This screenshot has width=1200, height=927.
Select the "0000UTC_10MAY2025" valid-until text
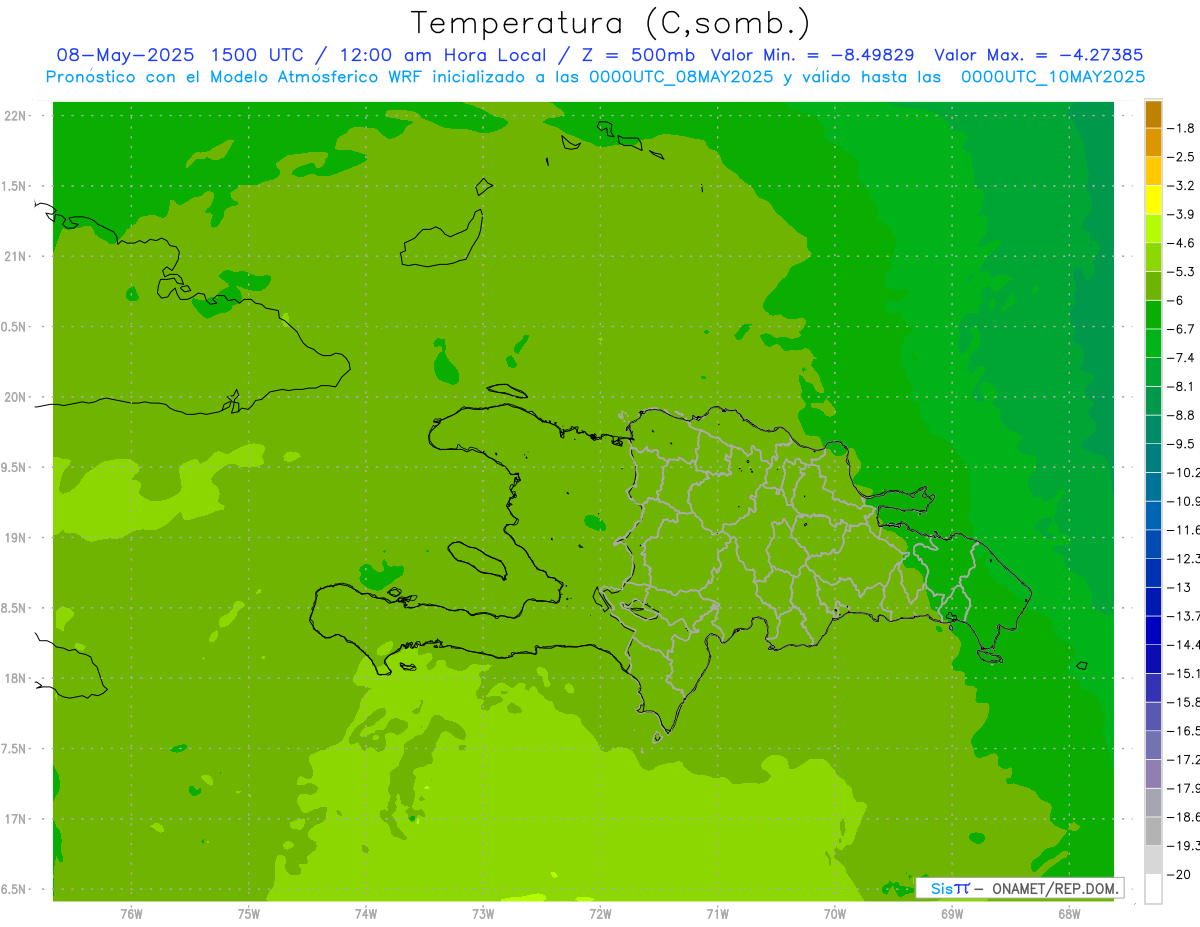[1052, 76]
